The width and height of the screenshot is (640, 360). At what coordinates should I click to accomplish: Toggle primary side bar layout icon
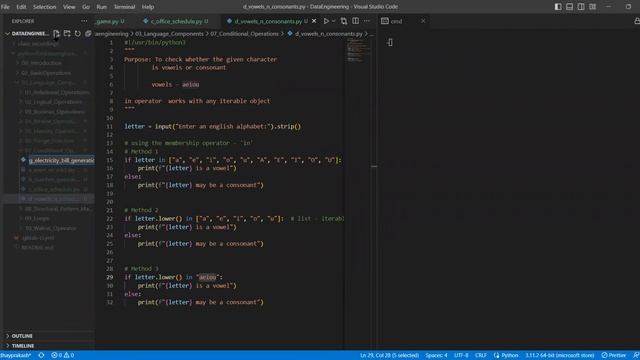(x=558, y=7)
